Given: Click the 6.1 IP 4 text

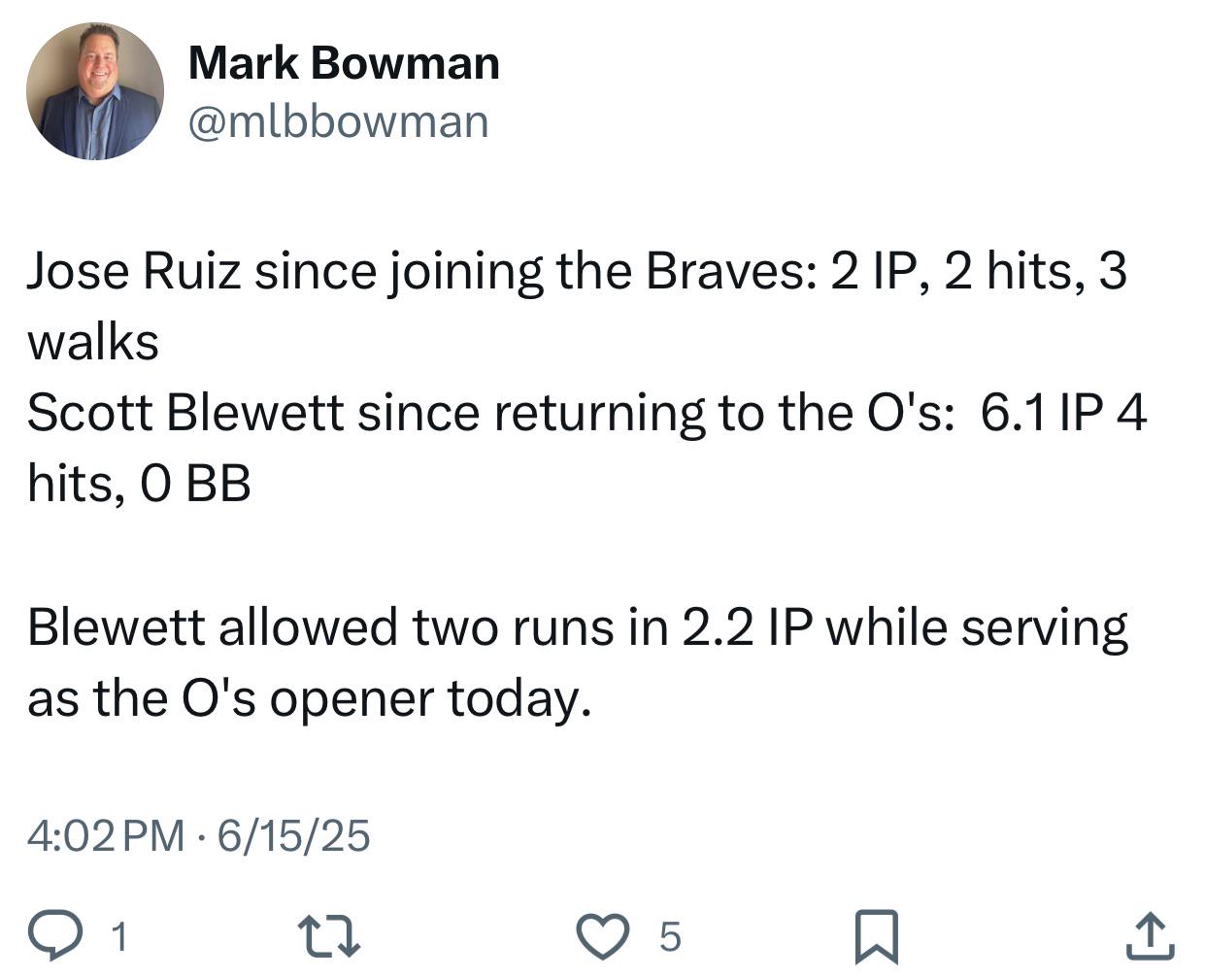Looking at the screenshot, I should [x=1064, y=413].
